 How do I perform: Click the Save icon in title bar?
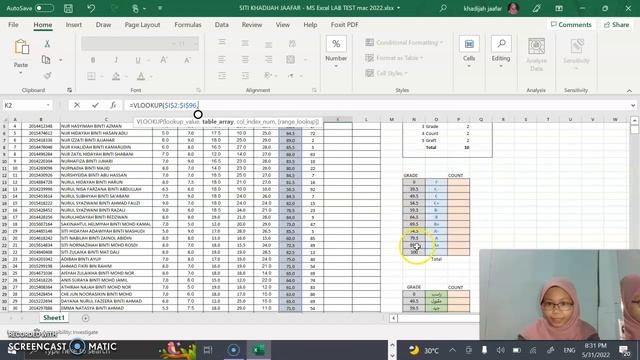click(68, 8)
